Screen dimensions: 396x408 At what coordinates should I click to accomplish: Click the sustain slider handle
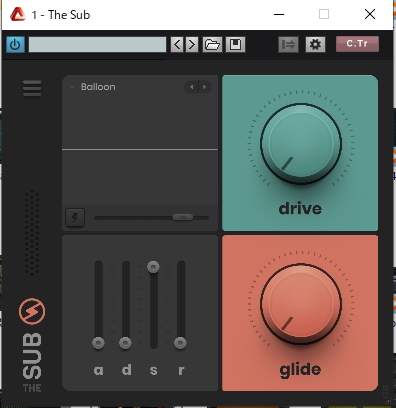coord(153,267)
